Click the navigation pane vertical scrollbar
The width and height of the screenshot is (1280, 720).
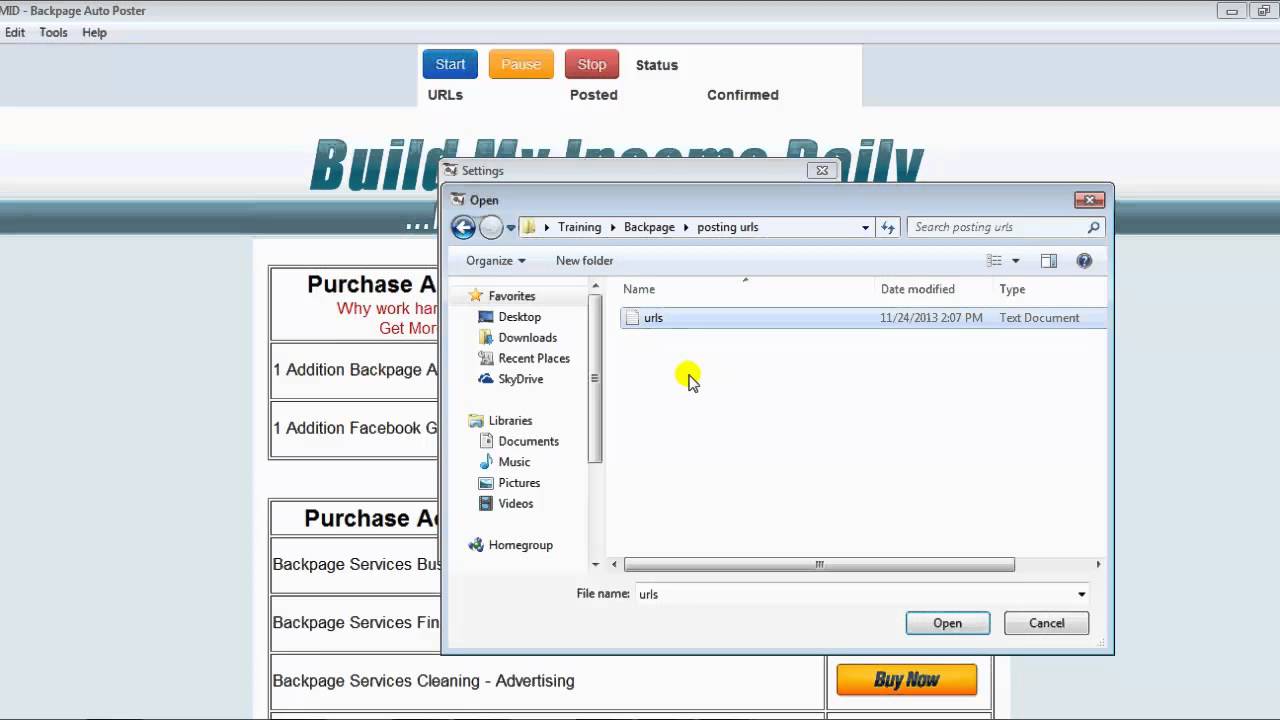pos(595,378)
